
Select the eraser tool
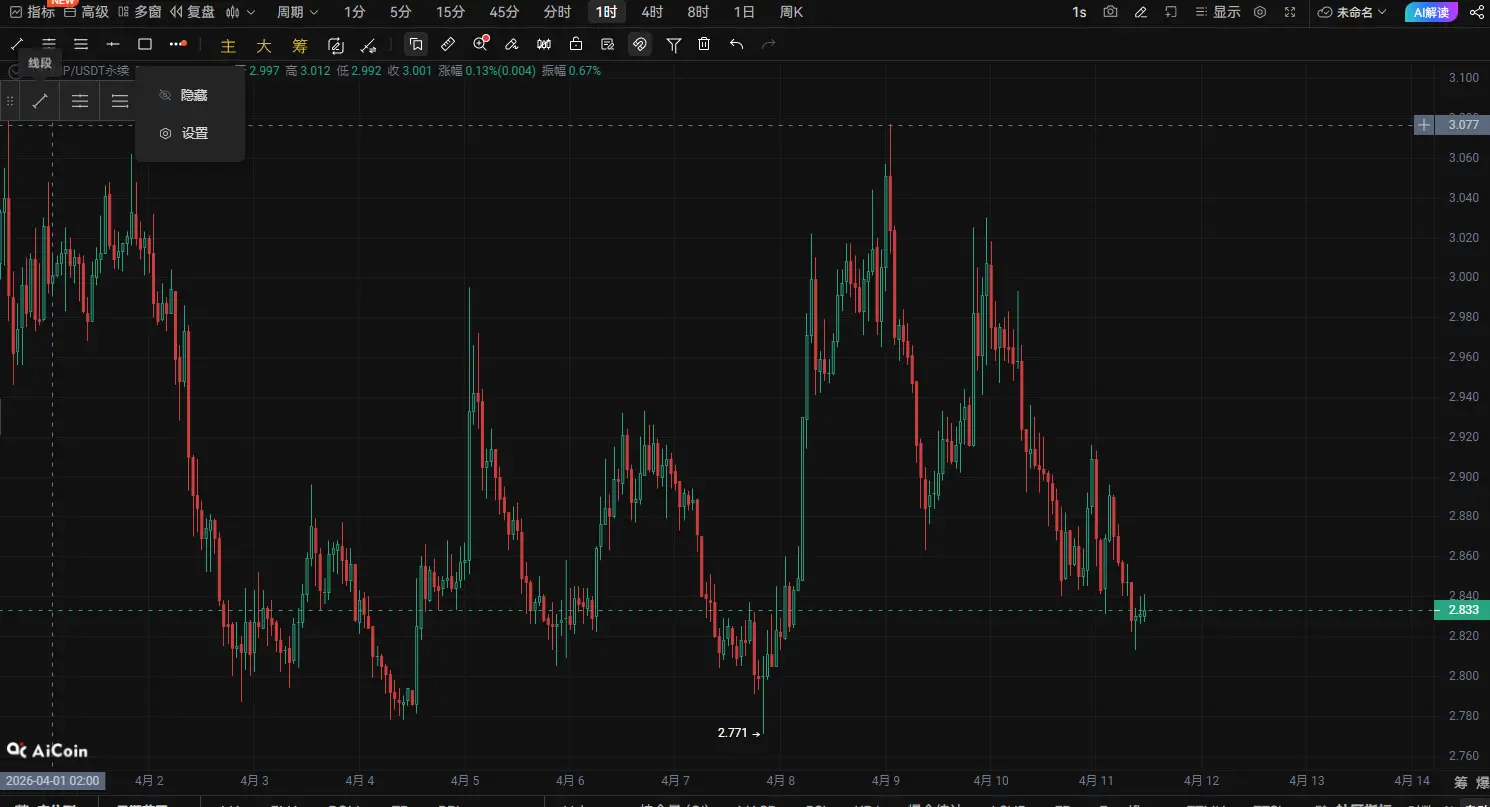click(x=512, y=44)
